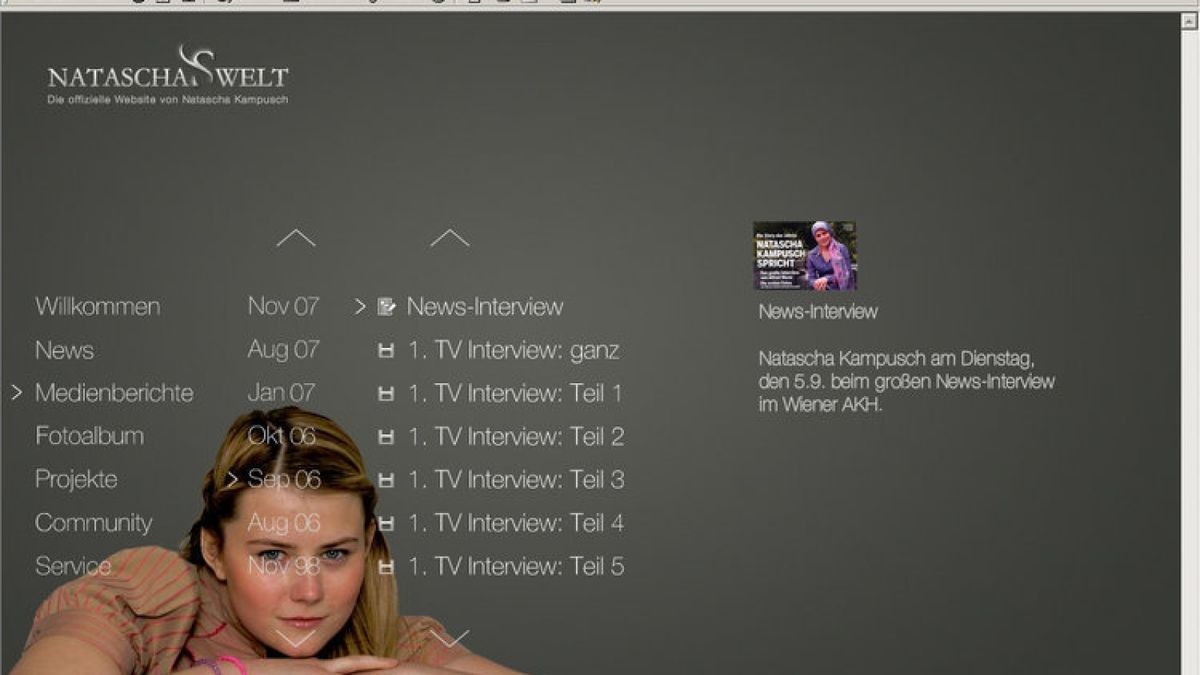Select the Nov 07 date entry
Viewport: 1200px width, 675px height.
pos(283,306)
